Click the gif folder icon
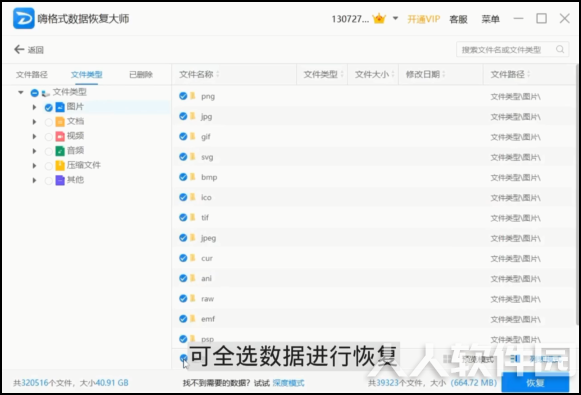The image size is (581, 395). coord(193,136)
